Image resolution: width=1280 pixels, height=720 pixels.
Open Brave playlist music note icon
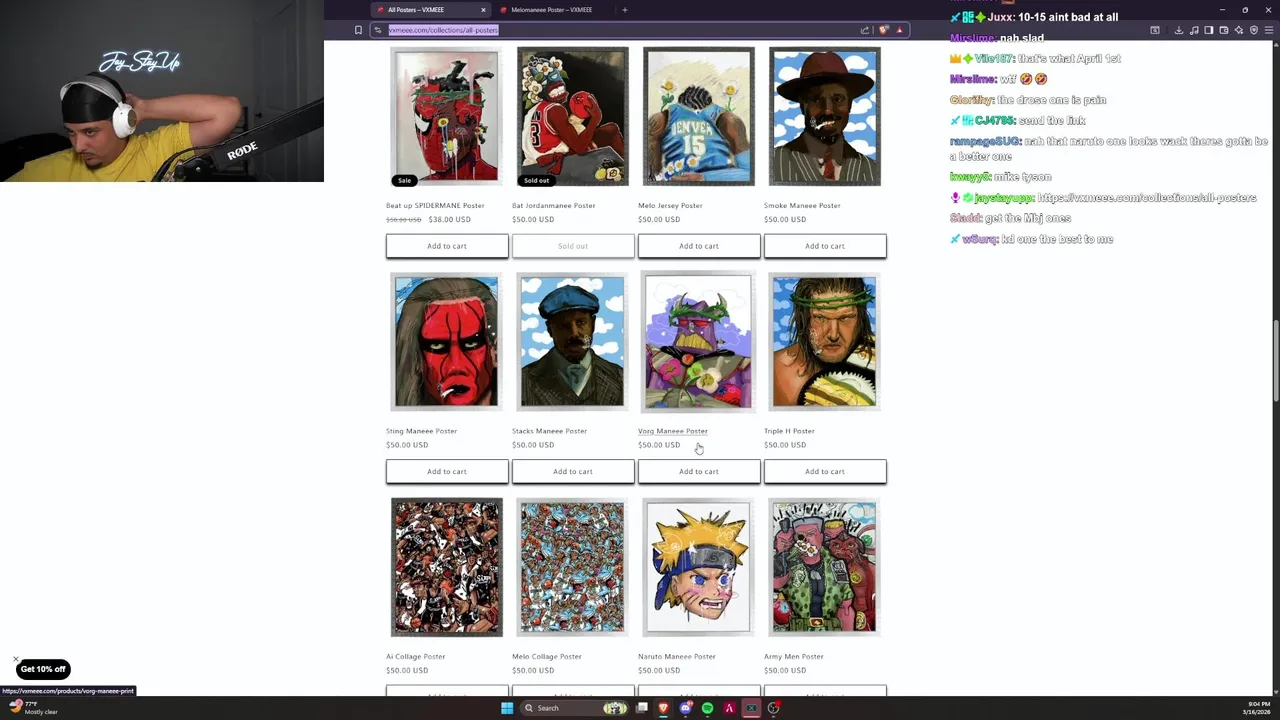pos(1194,30)
